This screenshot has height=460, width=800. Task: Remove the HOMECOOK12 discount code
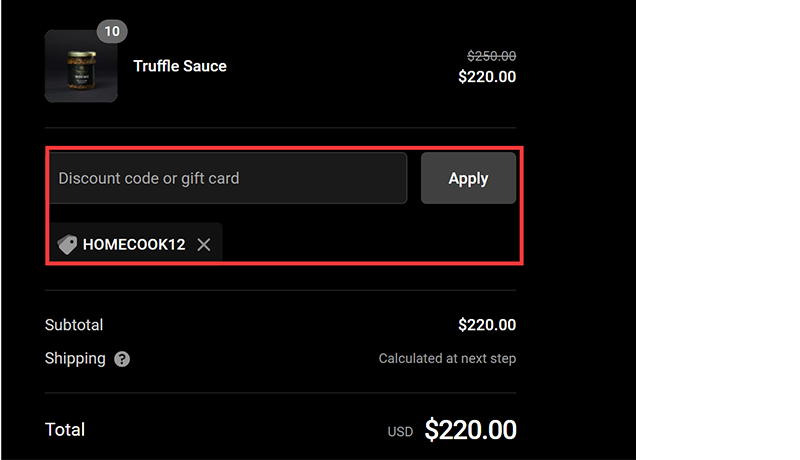[204, 244]
